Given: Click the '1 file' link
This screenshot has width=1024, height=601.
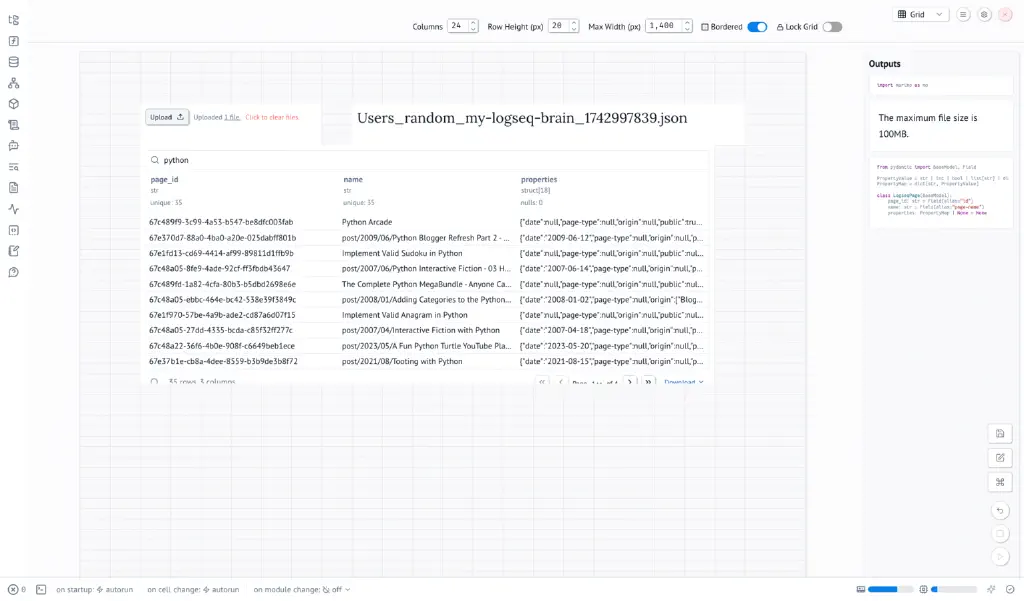Looking at the screenshot, I should [232, 118].
